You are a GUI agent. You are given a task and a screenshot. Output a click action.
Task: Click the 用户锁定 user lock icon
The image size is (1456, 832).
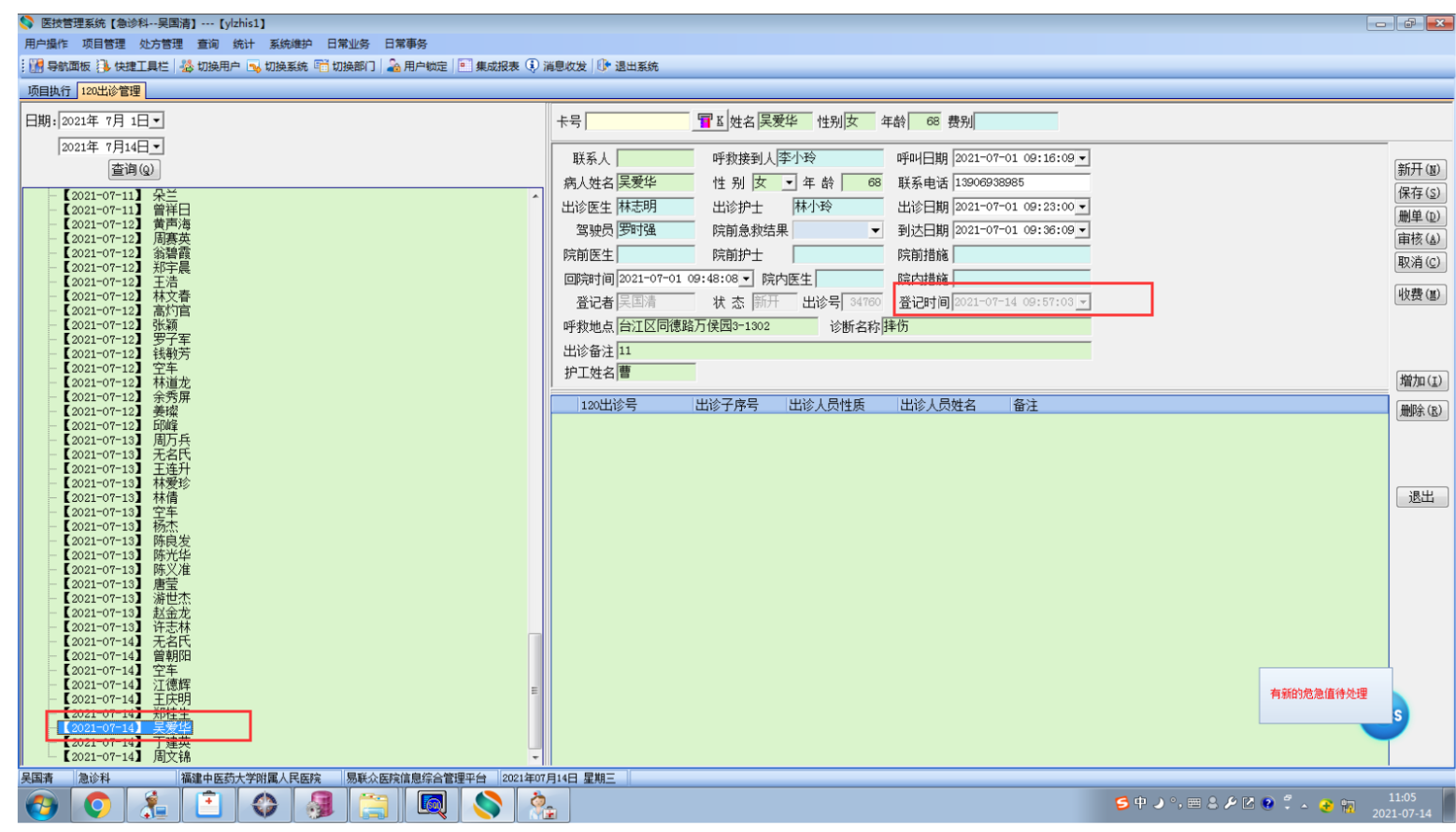[393, 66]
